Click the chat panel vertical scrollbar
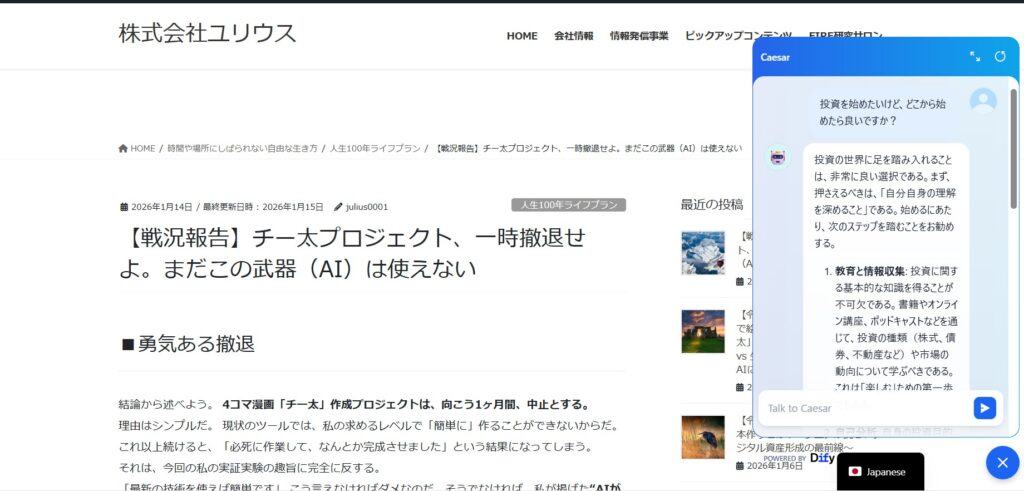This screenshot has height=491, width=1024. point(1012,150)
